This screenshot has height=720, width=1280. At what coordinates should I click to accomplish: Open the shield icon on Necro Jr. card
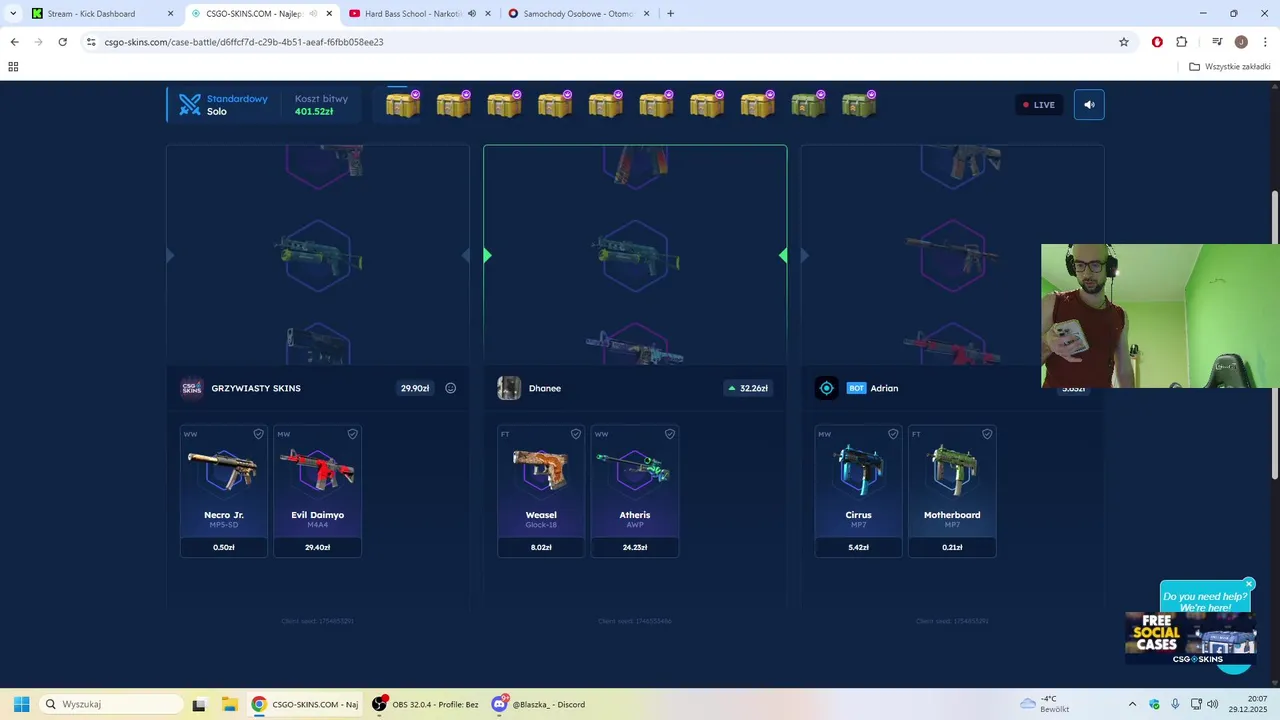click(258, 434)
